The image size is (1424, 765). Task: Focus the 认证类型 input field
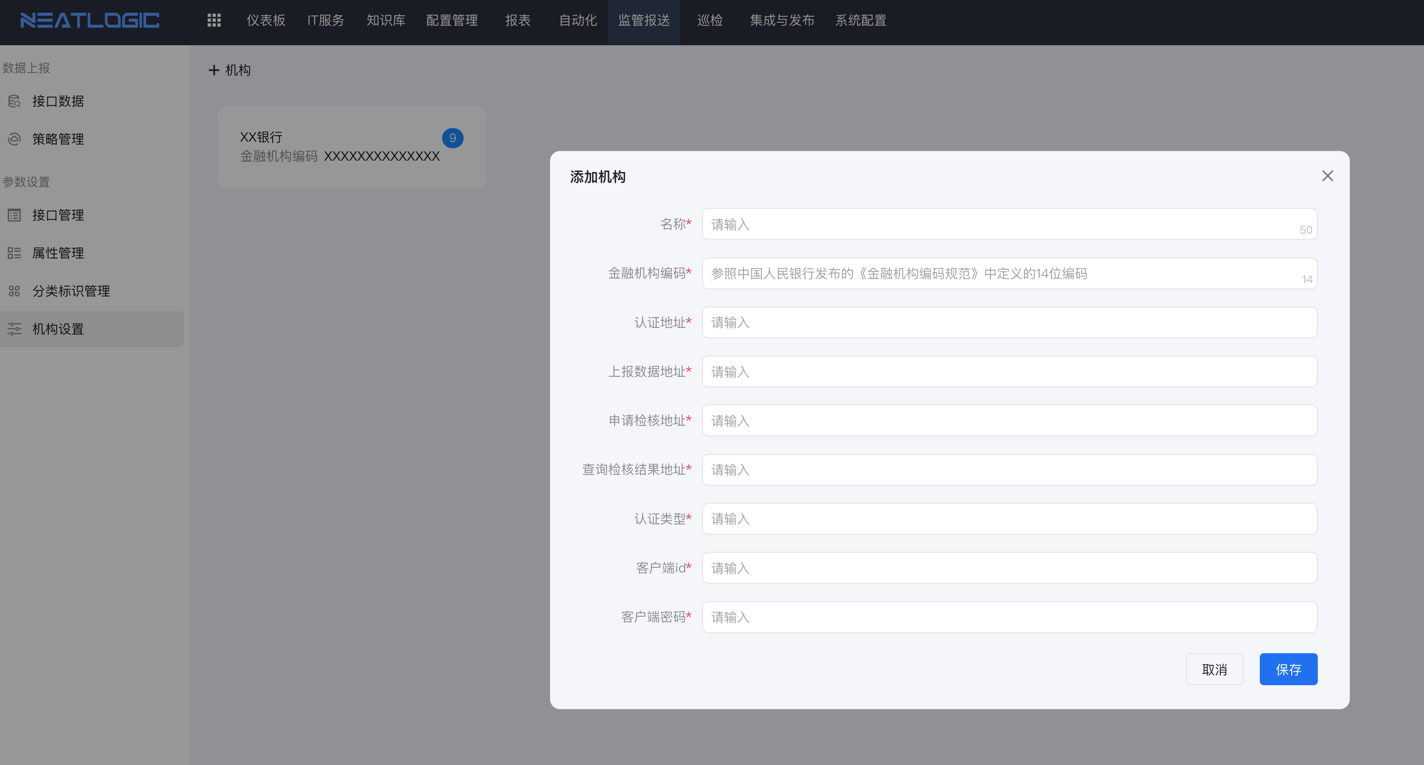pos(1009,518)
